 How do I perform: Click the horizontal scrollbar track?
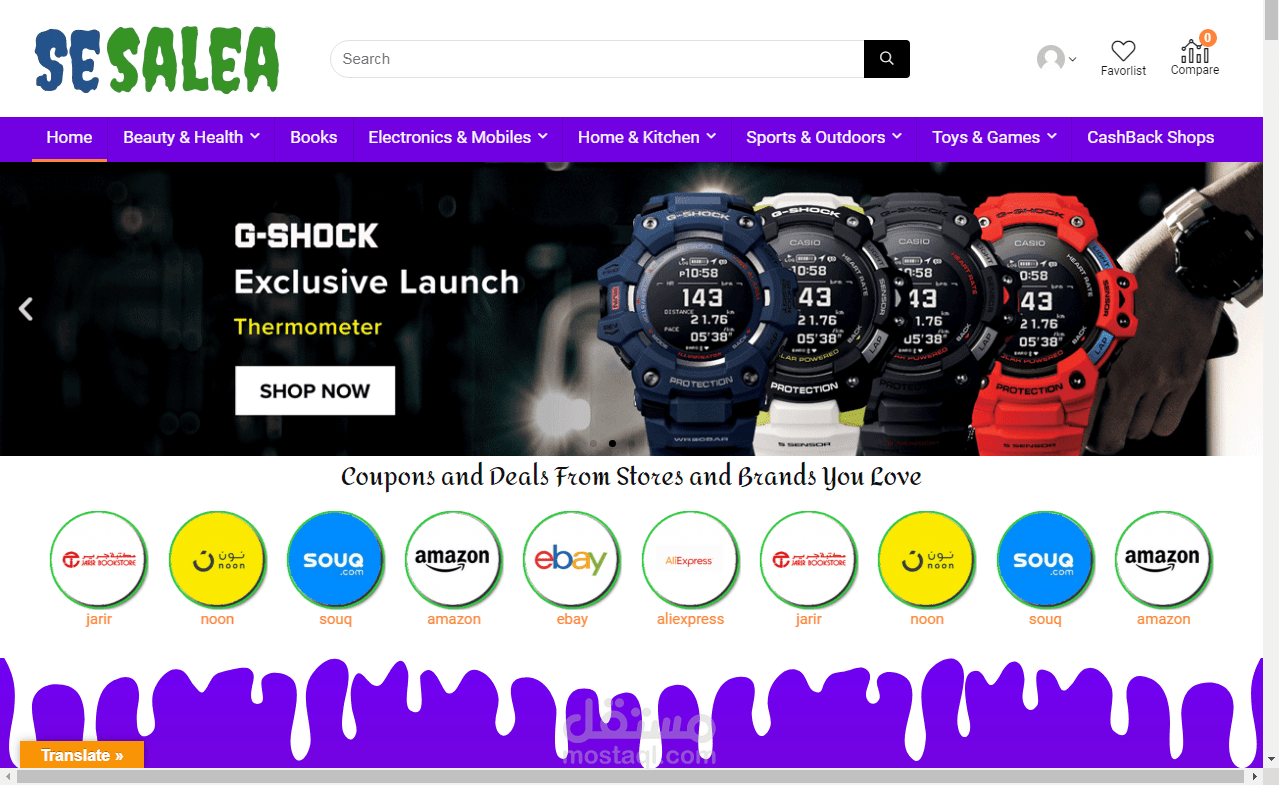click(630, 776)
